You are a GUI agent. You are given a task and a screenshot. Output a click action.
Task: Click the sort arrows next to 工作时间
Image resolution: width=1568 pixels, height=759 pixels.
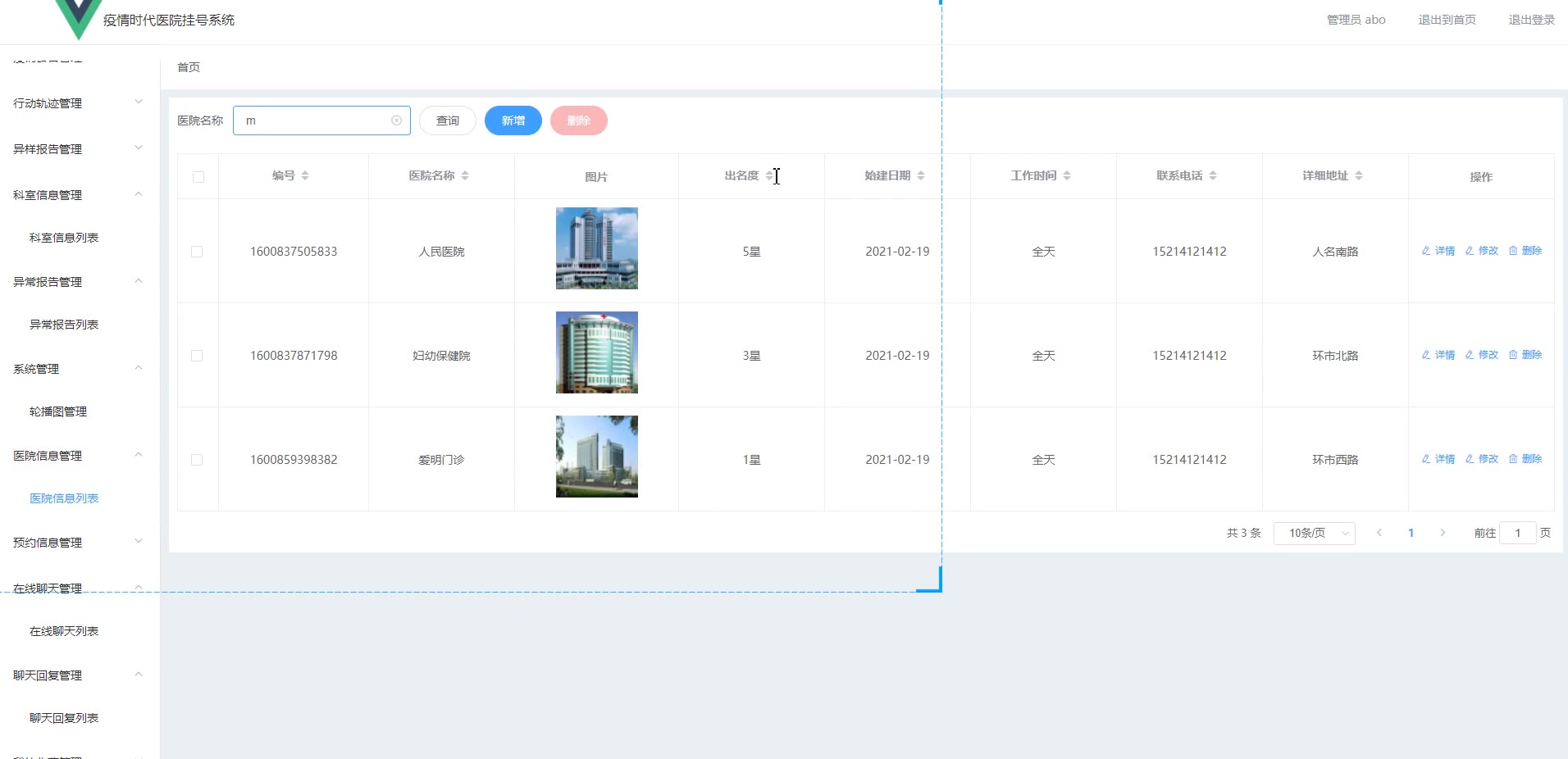tap(1067, 175)
